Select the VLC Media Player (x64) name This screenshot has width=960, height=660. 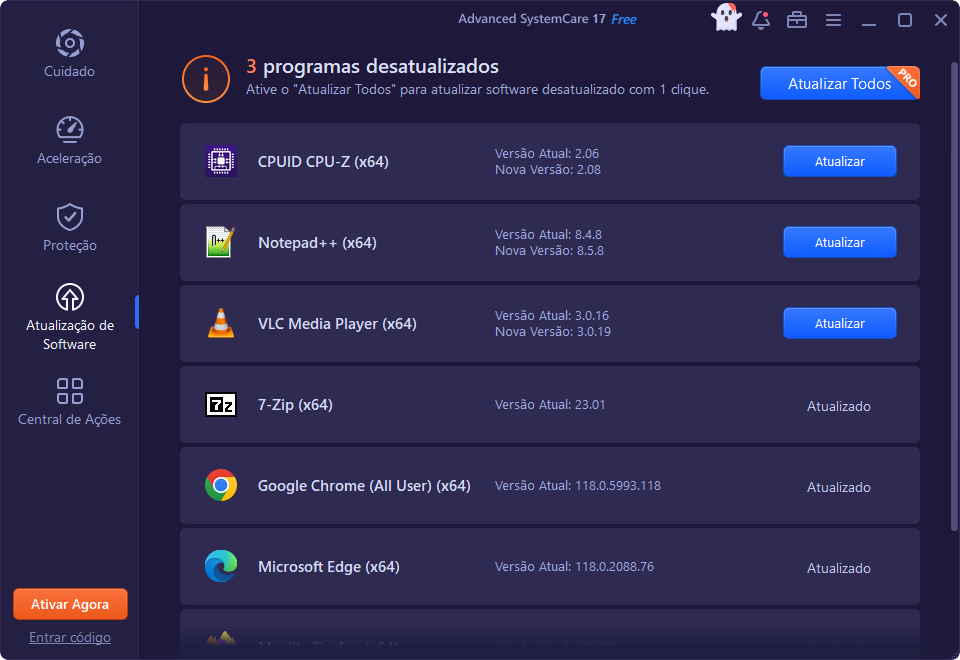pos(337,323)
